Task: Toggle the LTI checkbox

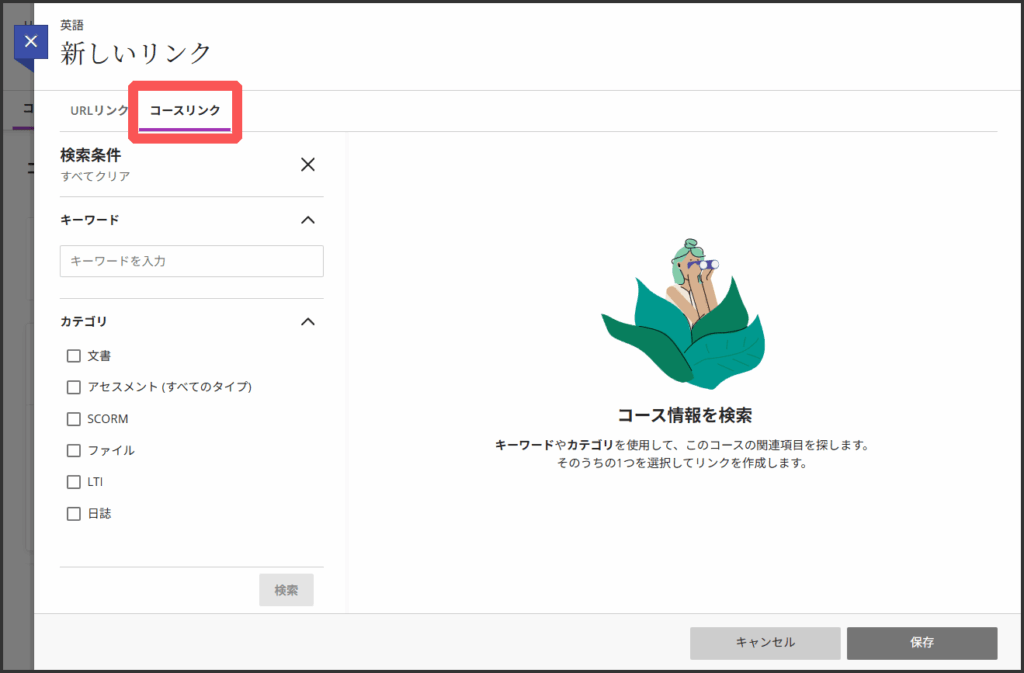Action: (x=73, y=482)
